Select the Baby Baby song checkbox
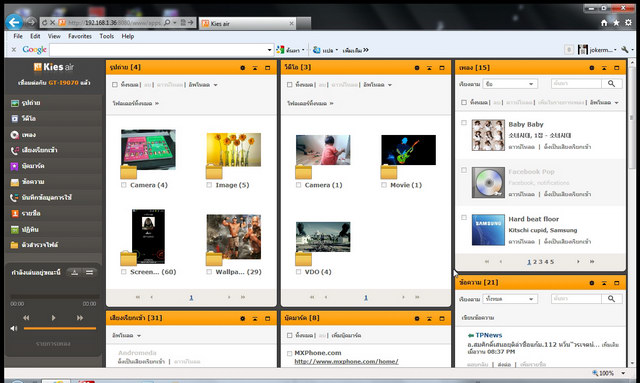Viewport: 640px width, 383px height. coord(464,122)
